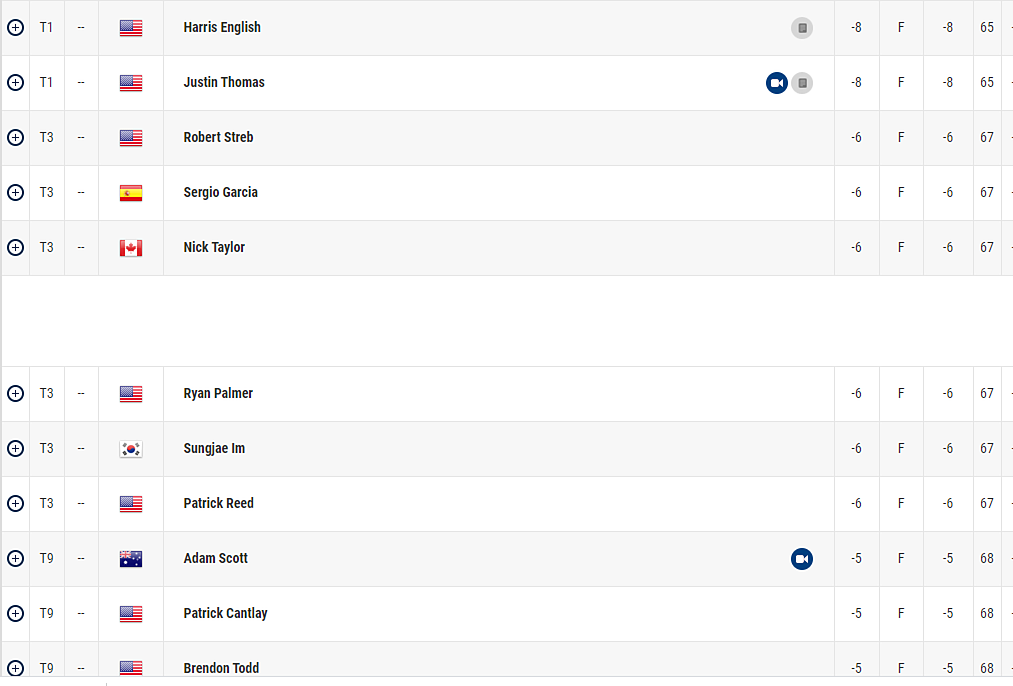Click the Australia flag beside Adam Scott

(x=131, y=559)
